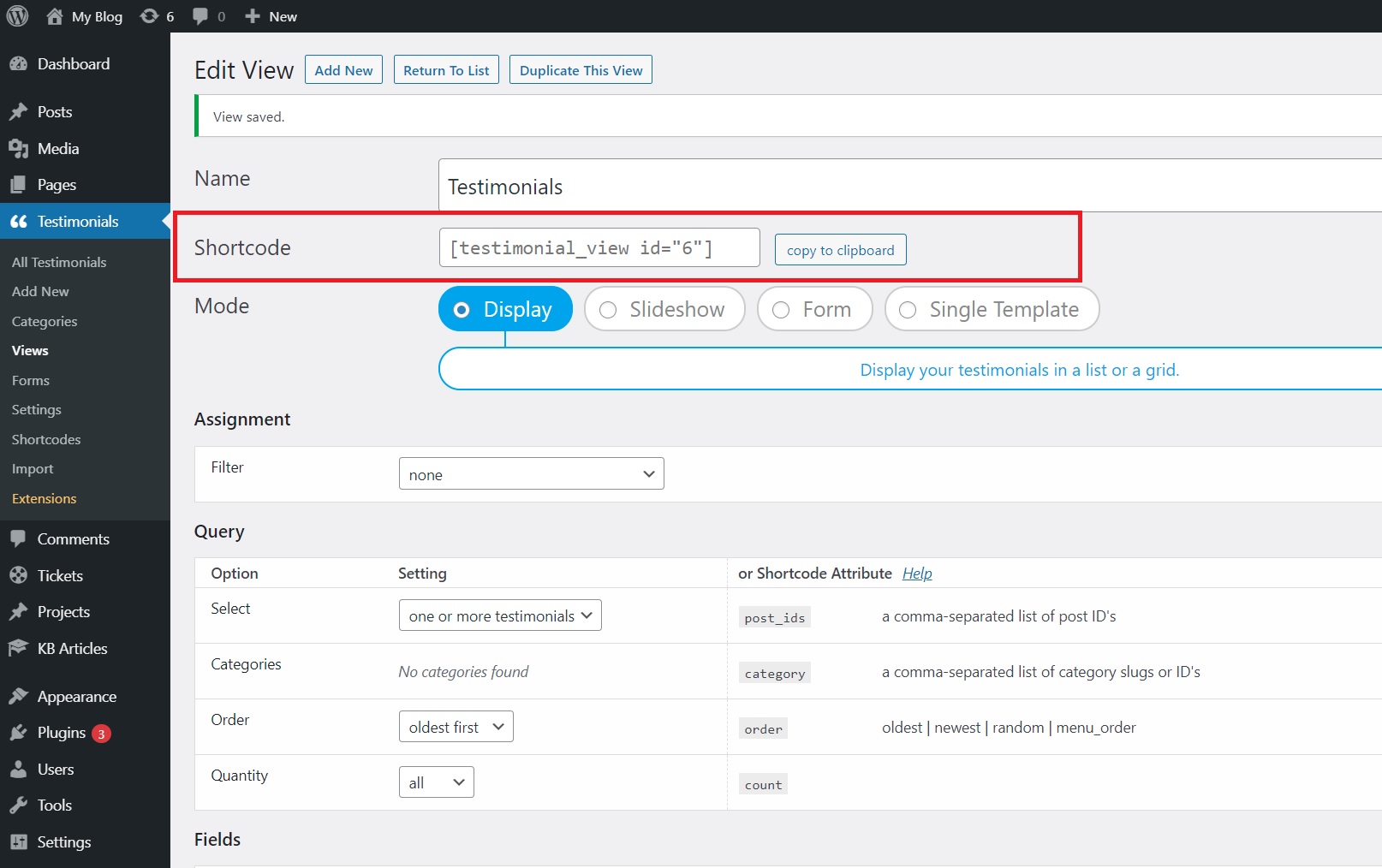
Task: Click 'oldest | newest | random | menu_order' text
Action: point(1009,728)
